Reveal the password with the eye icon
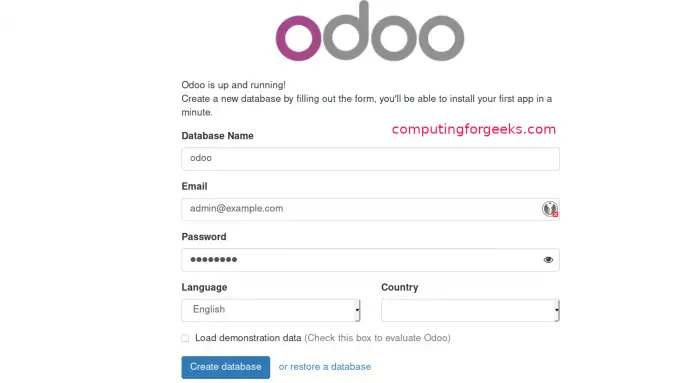696x383 pixels. [548, 260]
